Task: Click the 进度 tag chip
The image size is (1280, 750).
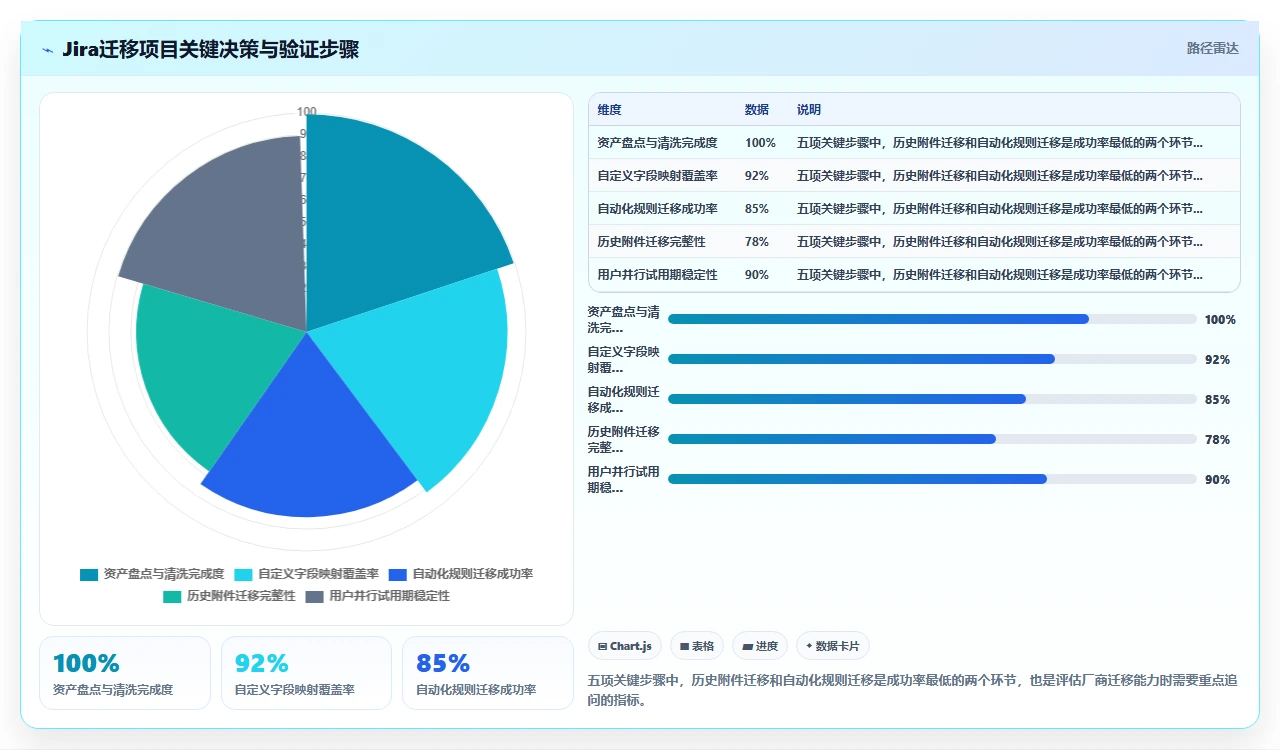Action: click(x=760, y=646)
